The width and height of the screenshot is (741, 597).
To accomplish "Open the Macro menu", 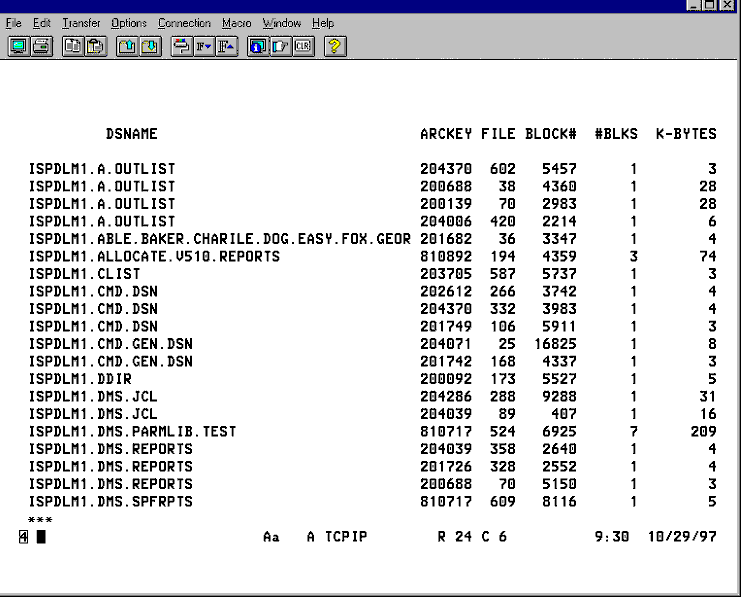I will point(236,23).
